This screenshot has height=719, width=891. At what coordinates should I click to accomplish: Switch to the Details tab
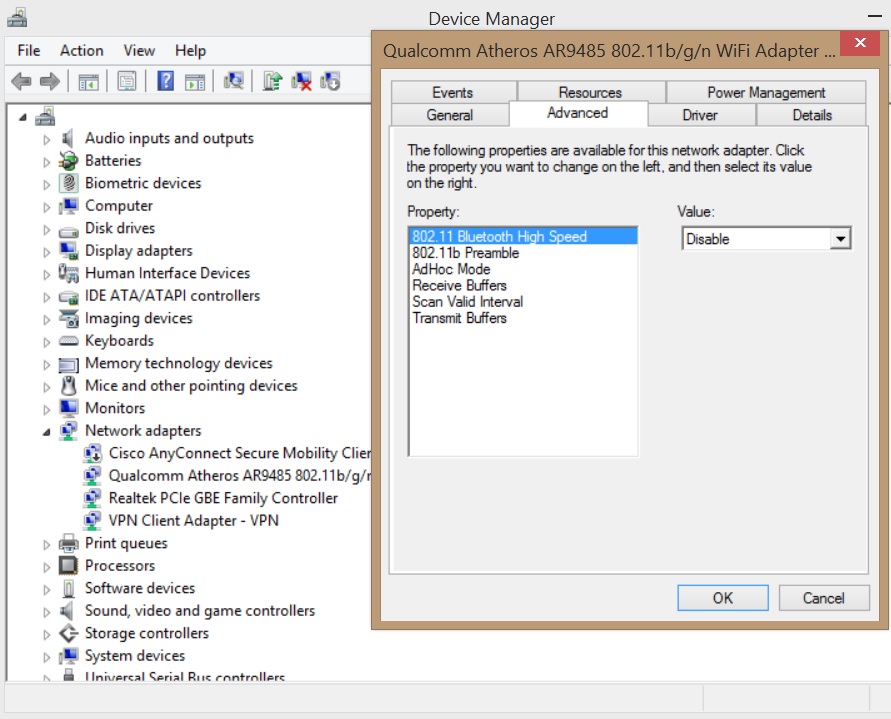tap(812, 115)
